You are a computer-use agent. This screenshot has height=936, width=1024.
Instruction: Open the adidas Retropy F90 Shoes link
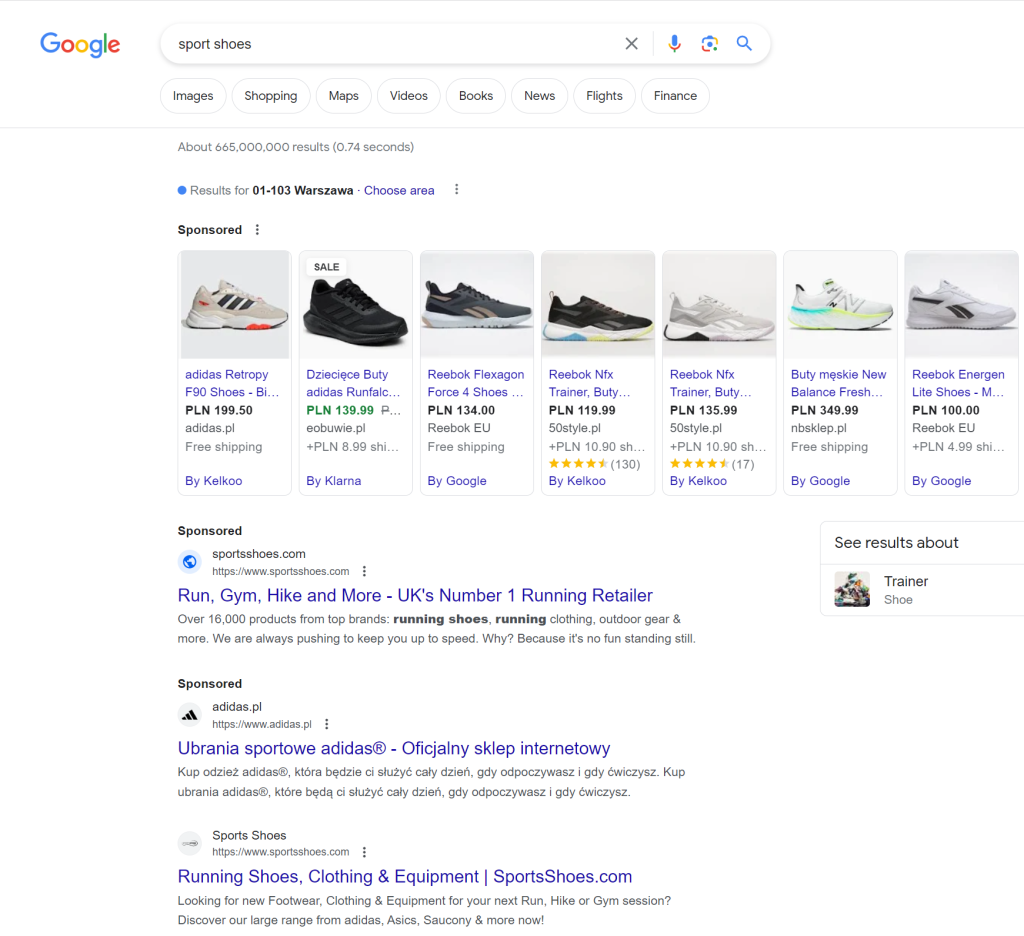[x=232, y=383]
